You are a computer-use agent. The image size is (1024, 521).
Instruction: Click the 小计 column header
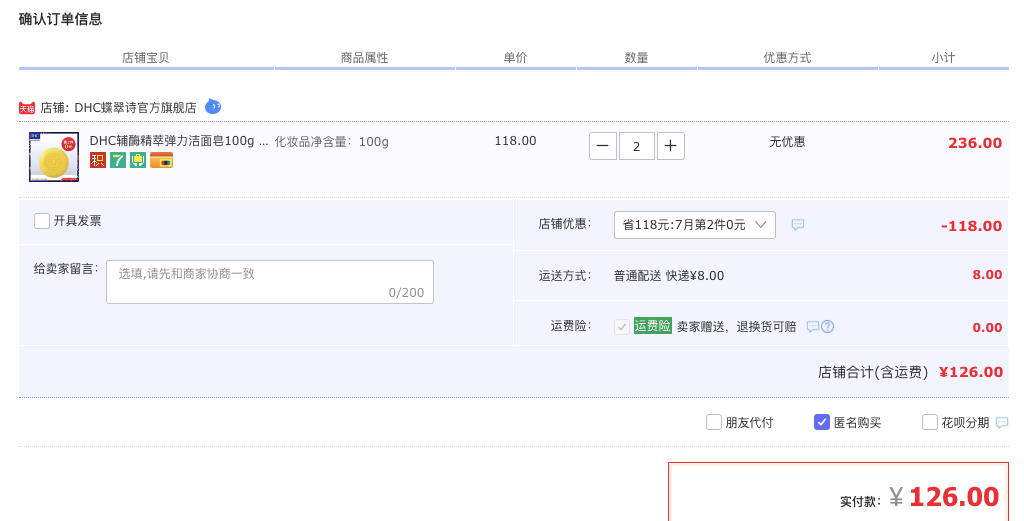point(943,57)
